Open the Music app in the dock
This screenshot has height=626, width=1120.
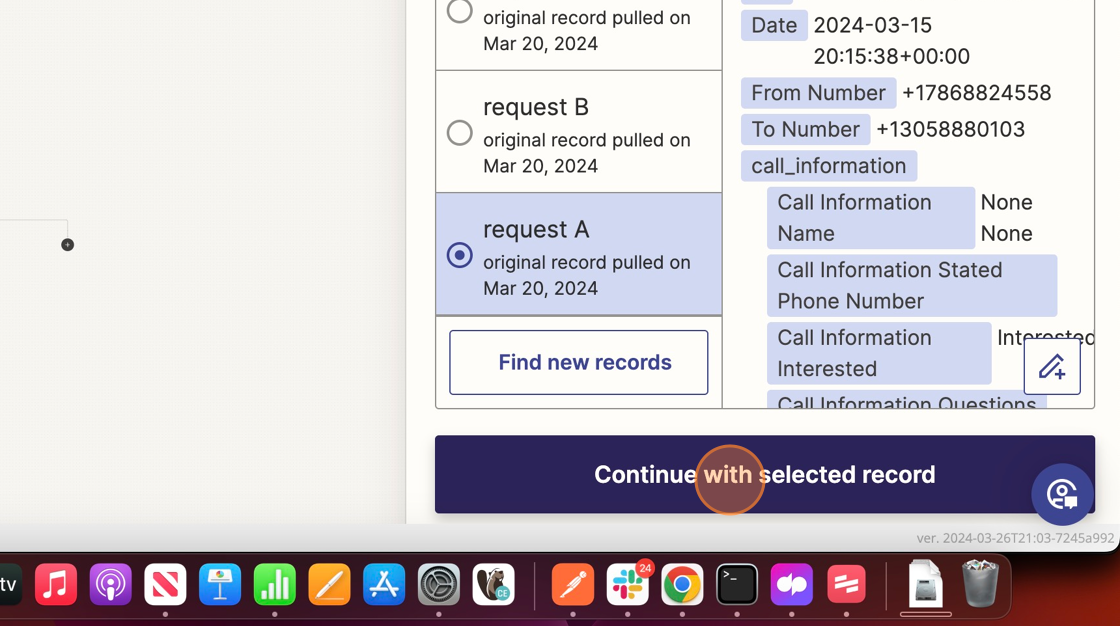pos(56,585)
